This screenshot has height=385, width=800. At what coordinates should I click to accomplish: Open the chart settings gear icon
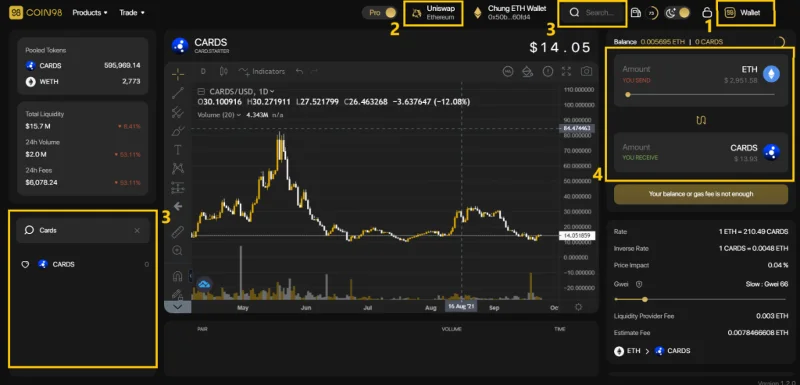578,307
